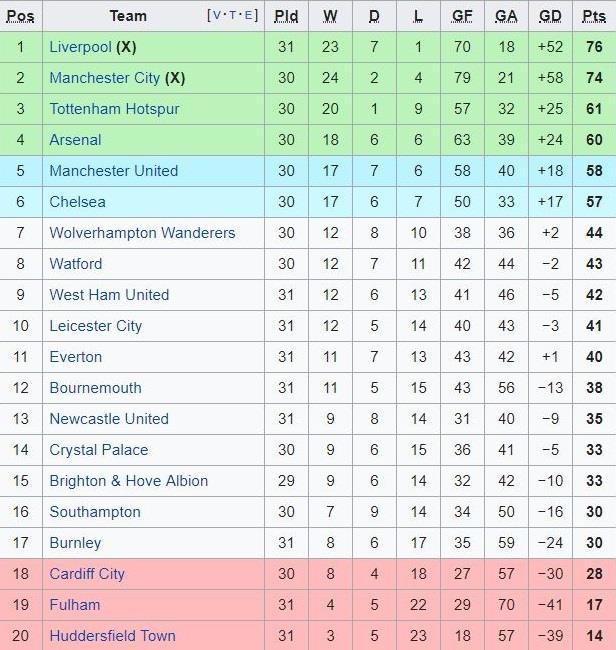Select the Leicester City link
Viewport: 616px width, 650px height.
(95, 326)
